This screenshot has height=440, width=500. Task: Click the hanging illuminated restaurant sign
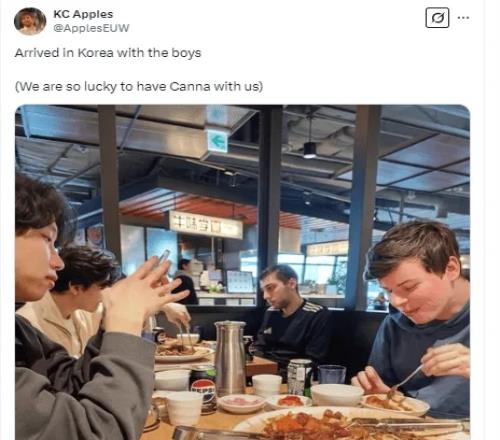206,225
